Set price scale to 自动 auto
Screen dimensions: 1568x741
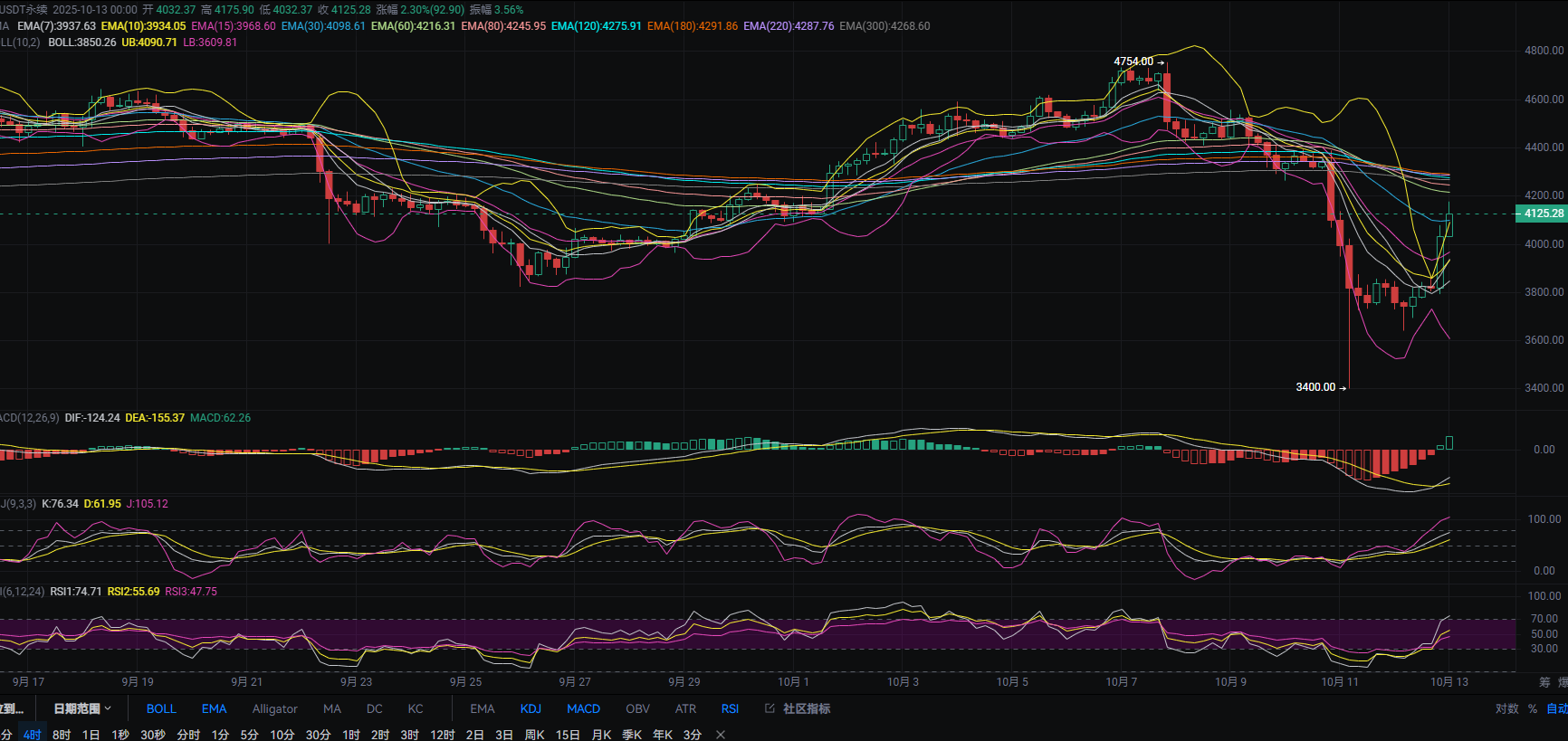(x=1556, y=708)
